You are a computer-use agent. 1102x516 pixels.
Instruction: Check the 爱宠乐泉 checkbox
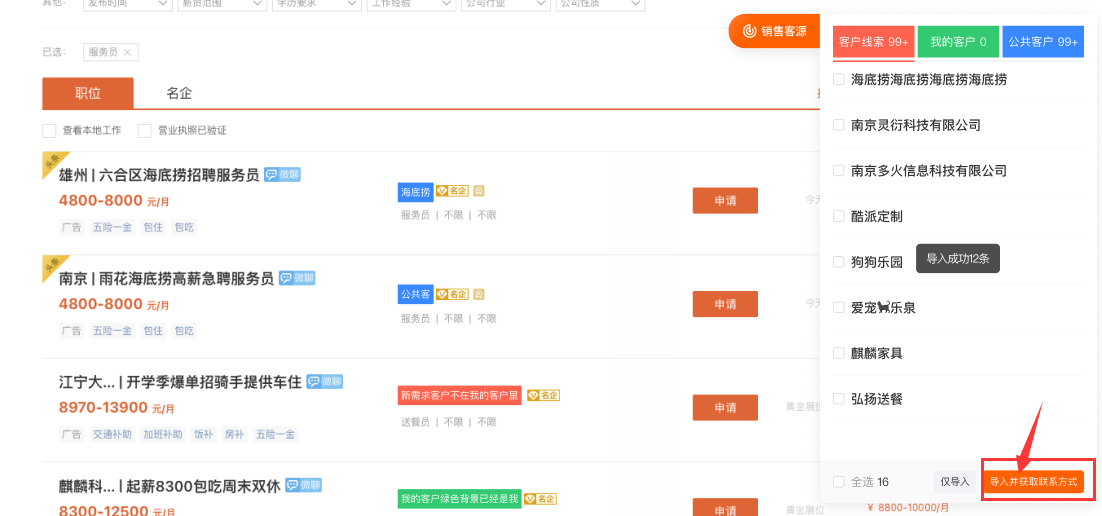(838, 307)
